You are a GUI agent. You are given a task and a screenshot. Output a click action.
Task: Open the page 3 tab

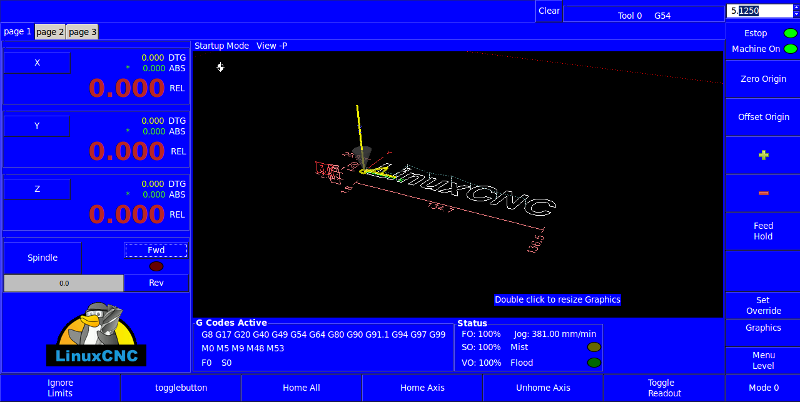tap(82, 32)
